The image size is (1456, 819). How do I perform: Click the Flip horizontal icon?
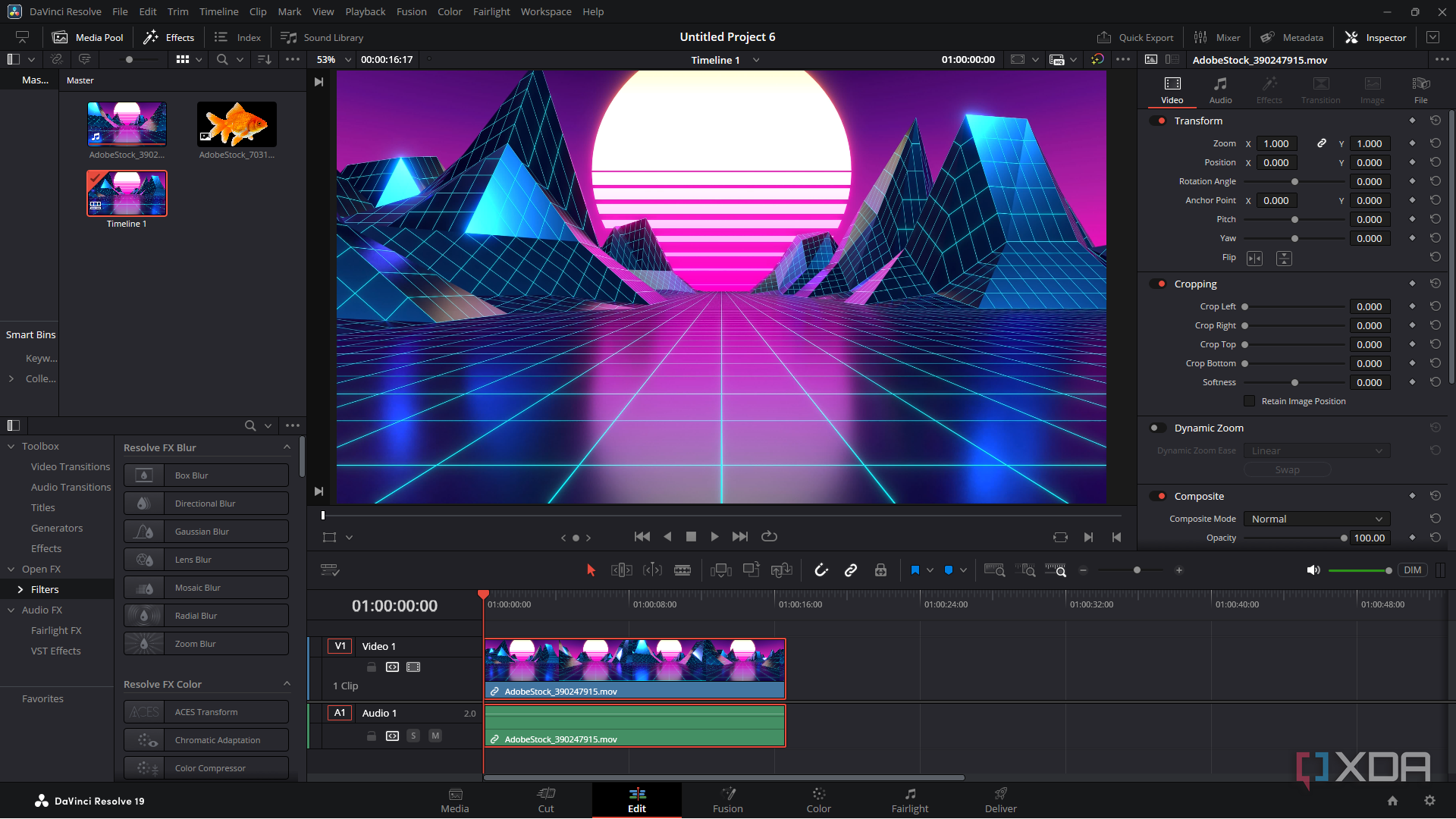1255,259
